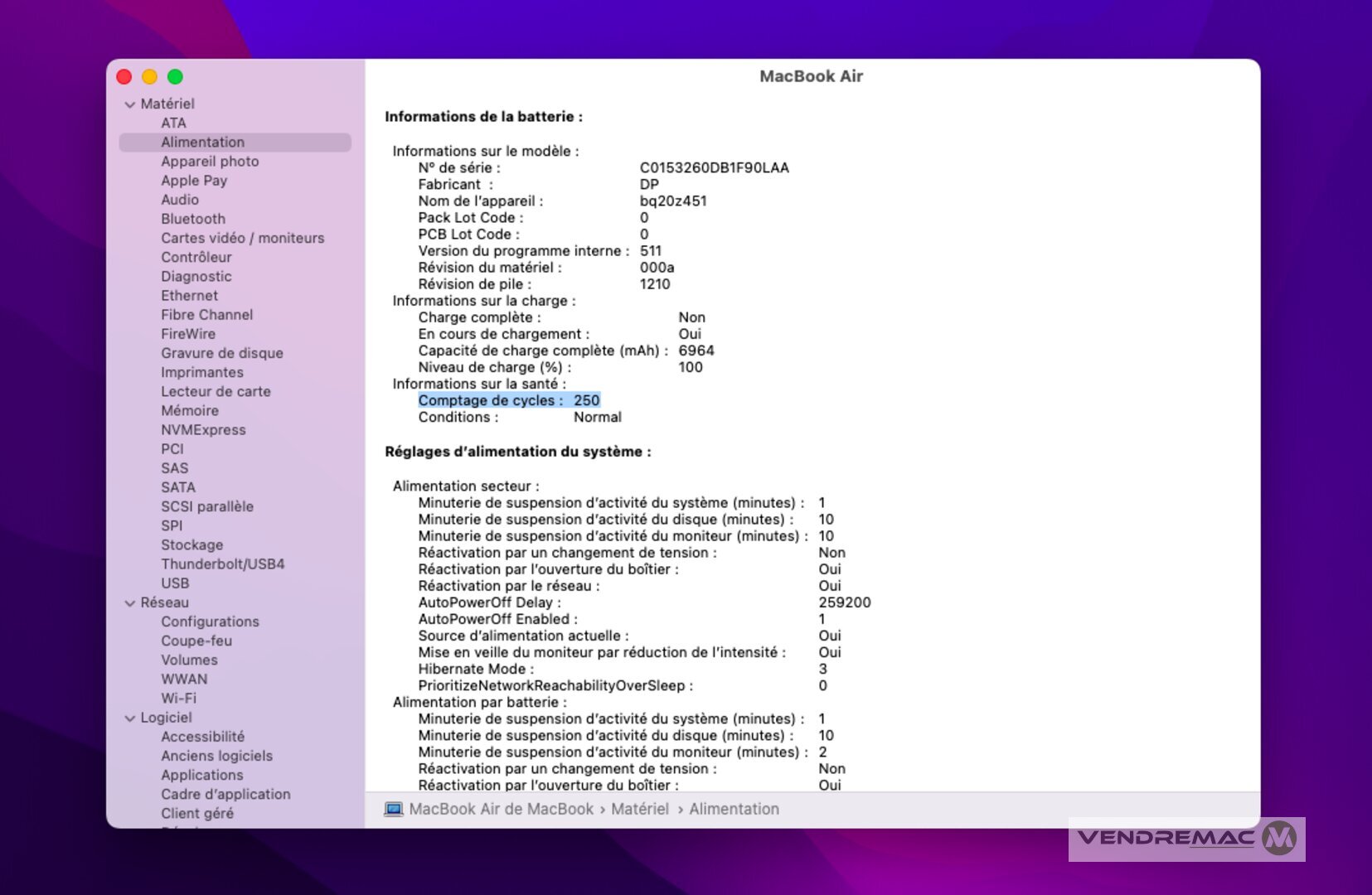Screen dimensions: 1372x895
Task: Open the Applications software entry
Action: click(201, 775)
